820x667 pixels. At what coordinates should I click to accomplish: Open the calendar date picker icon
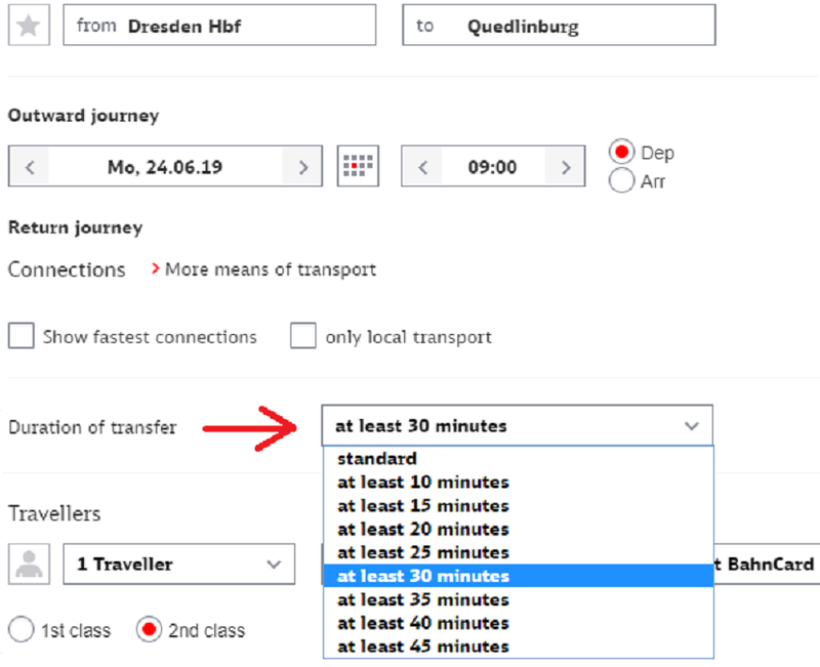pos(358,167)
